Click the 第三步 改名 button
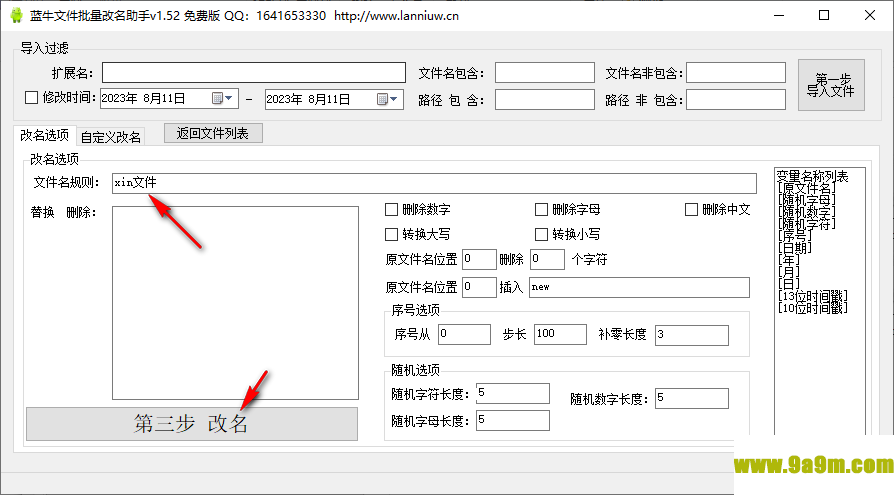894x495 pixels. point(192,424)
